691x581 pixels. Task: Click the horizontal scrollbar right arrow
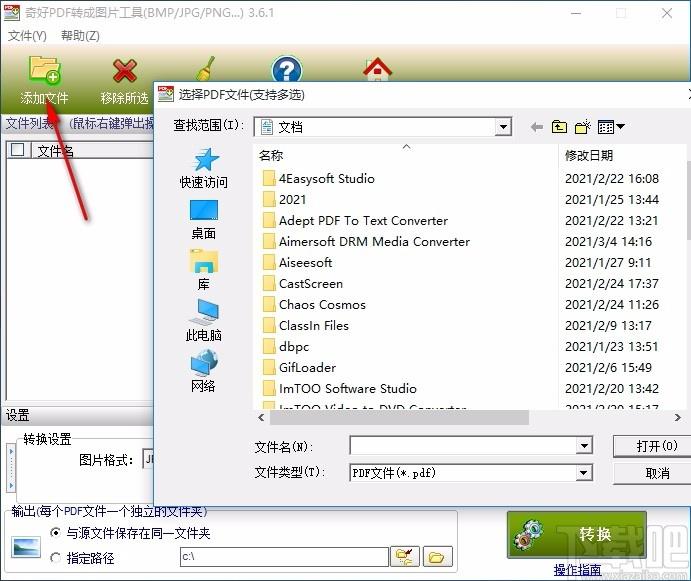(x=678, y=417)
